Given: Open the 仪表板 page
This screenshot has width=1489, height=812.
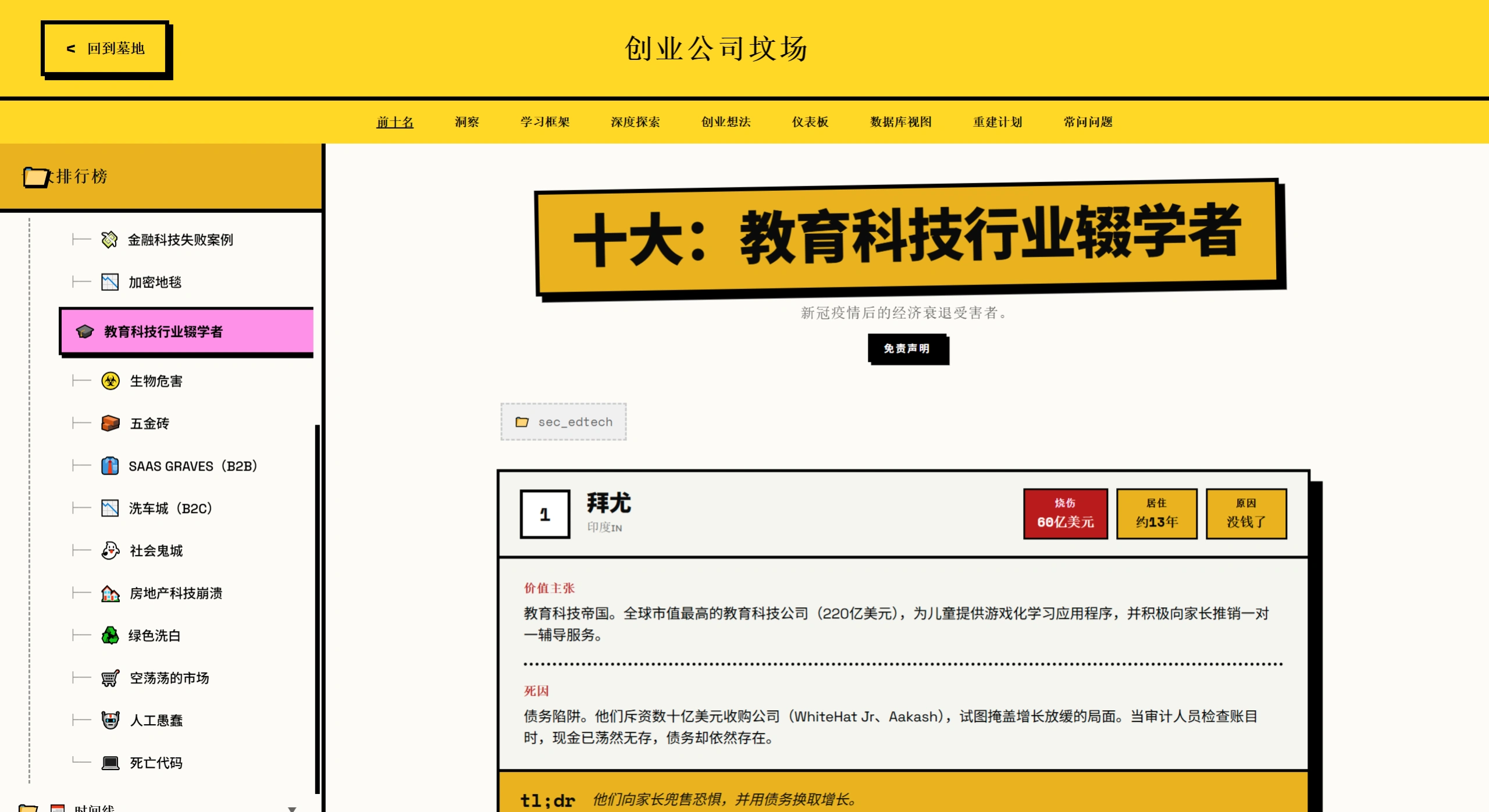Looking at the screenshot, I should [810, 122].
